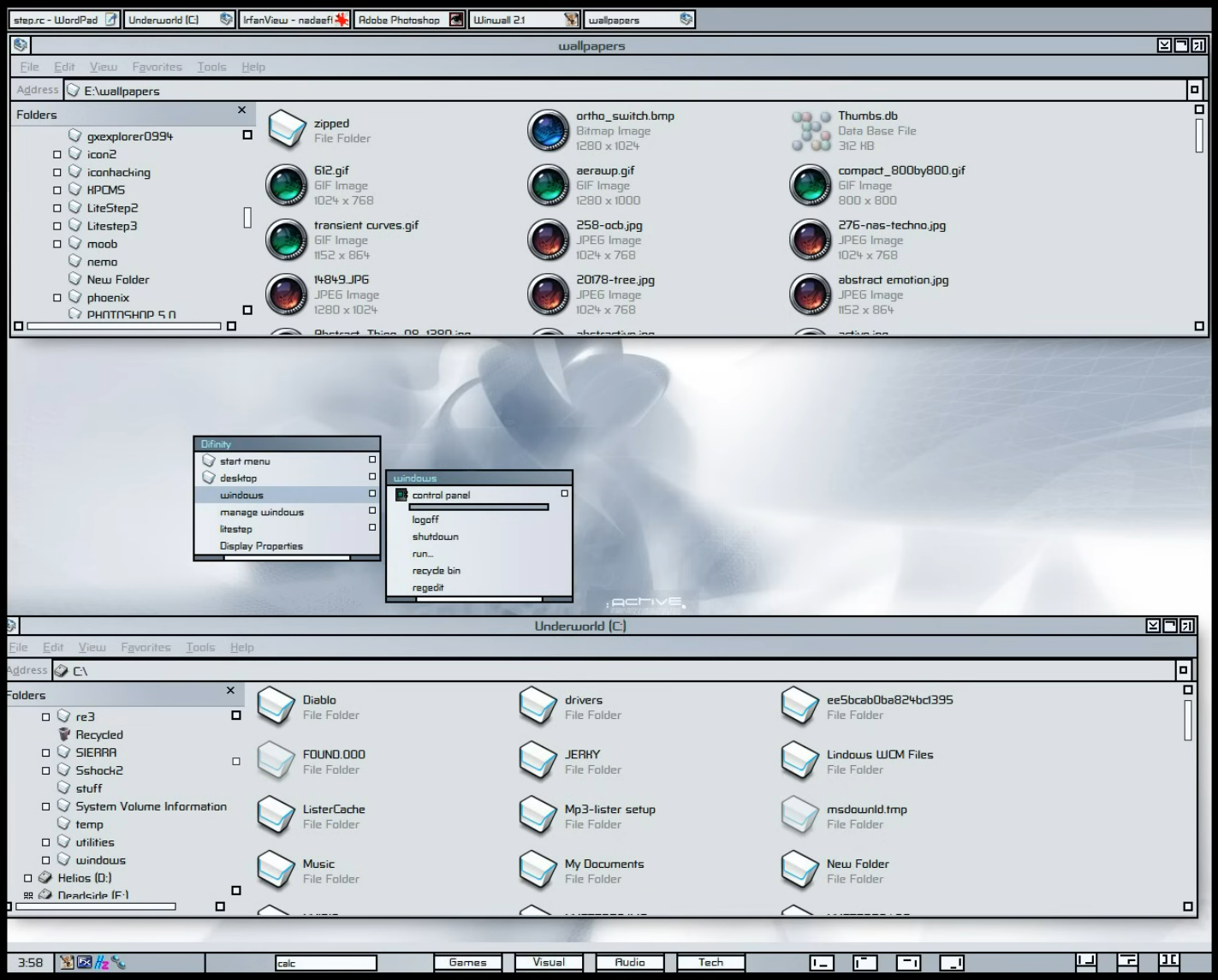
Task: Open Tools menu in Underworld window
Action: [200, 647]
